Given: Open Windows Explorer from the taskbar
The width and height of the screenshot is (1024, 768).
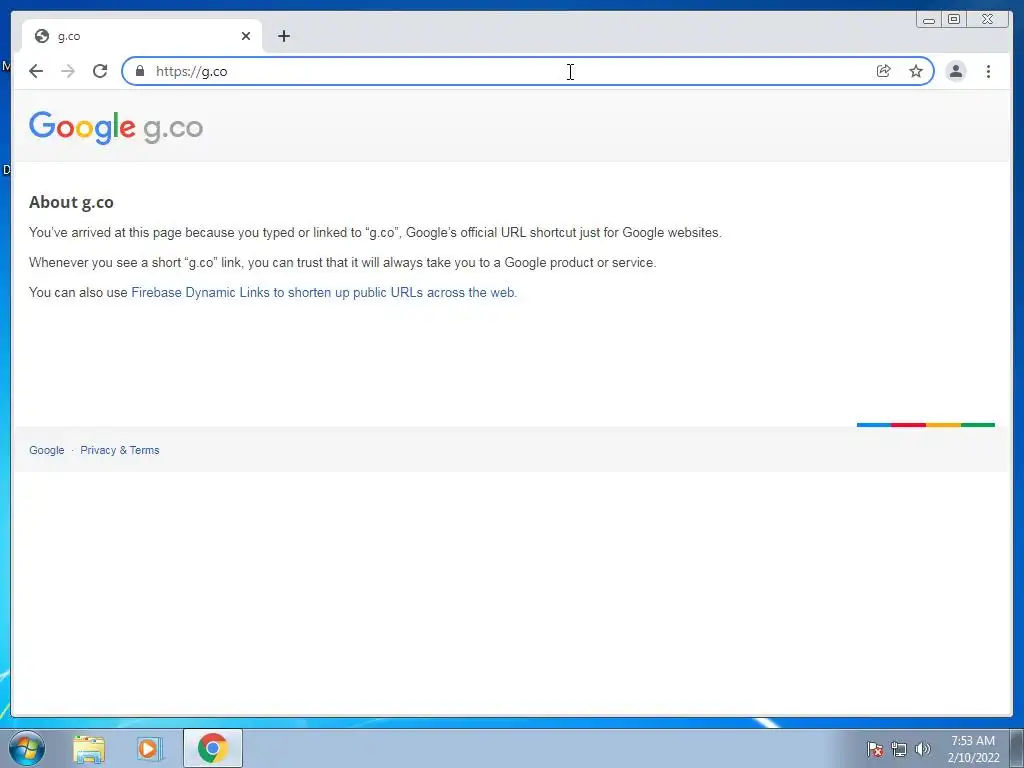Looking at the screenshot, I should pos(89,748).
